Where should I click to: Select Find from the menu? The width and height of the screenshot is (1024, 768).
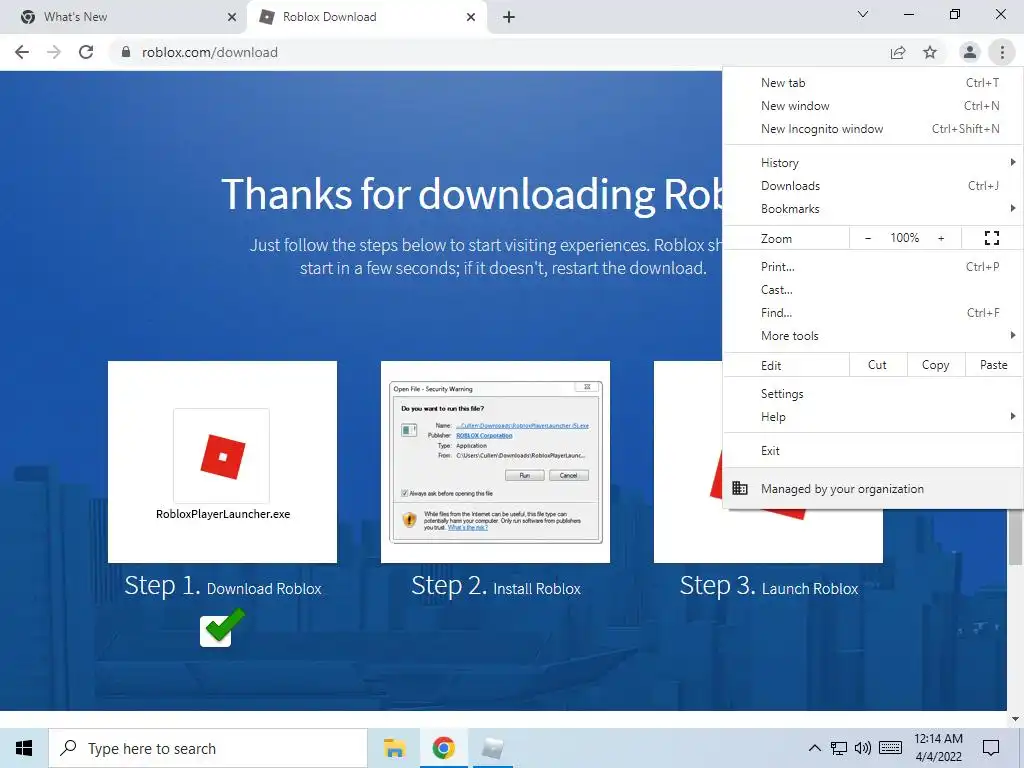(x=873, y=312)
